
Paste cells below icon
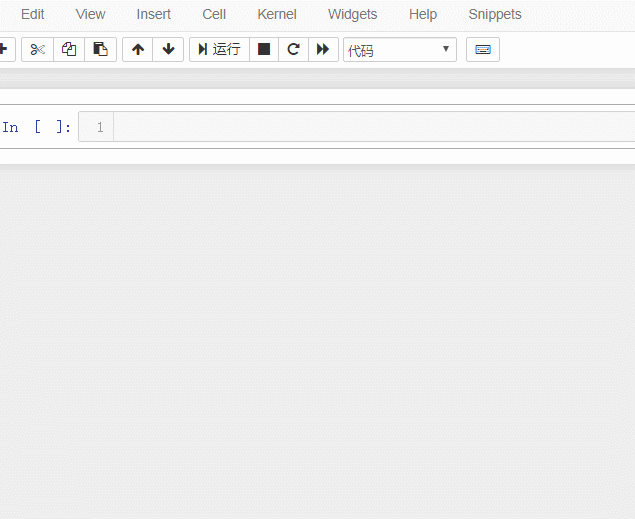[100, 49]
